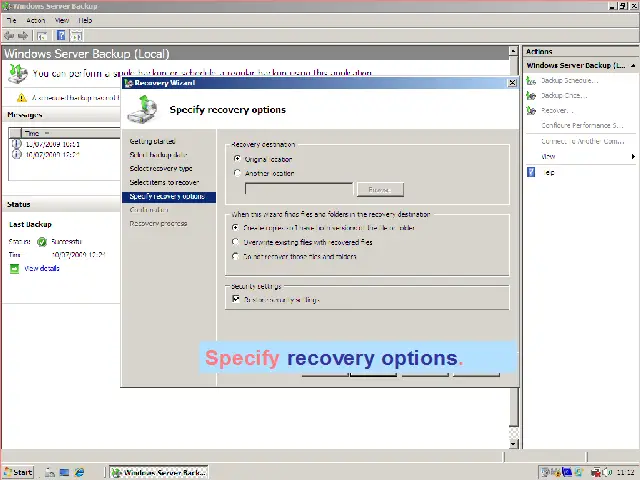The image size is (640, 480).
Task: Expand the View submenu arrow in Actions
Action: point(633,156)
